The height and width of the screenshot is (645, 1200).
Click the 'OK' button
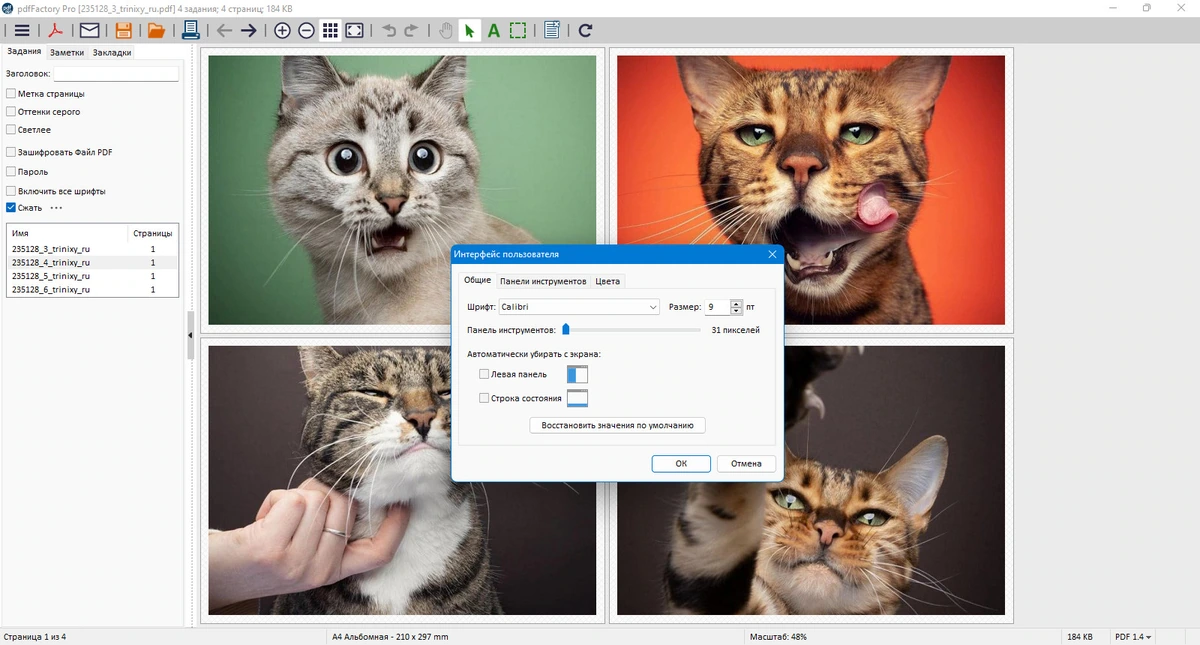[681, 463]
